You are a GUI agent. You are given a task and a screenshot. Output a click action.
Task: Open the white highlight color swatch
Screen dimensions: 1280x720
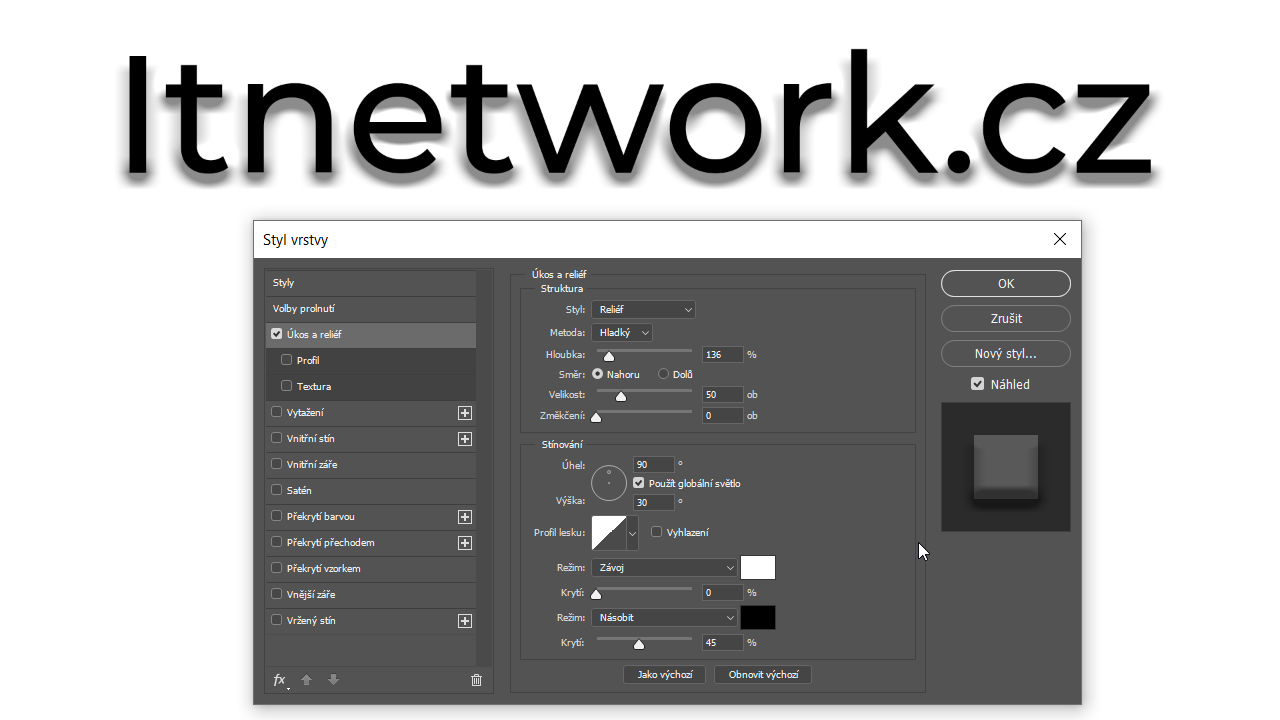[x=758, y=568]
